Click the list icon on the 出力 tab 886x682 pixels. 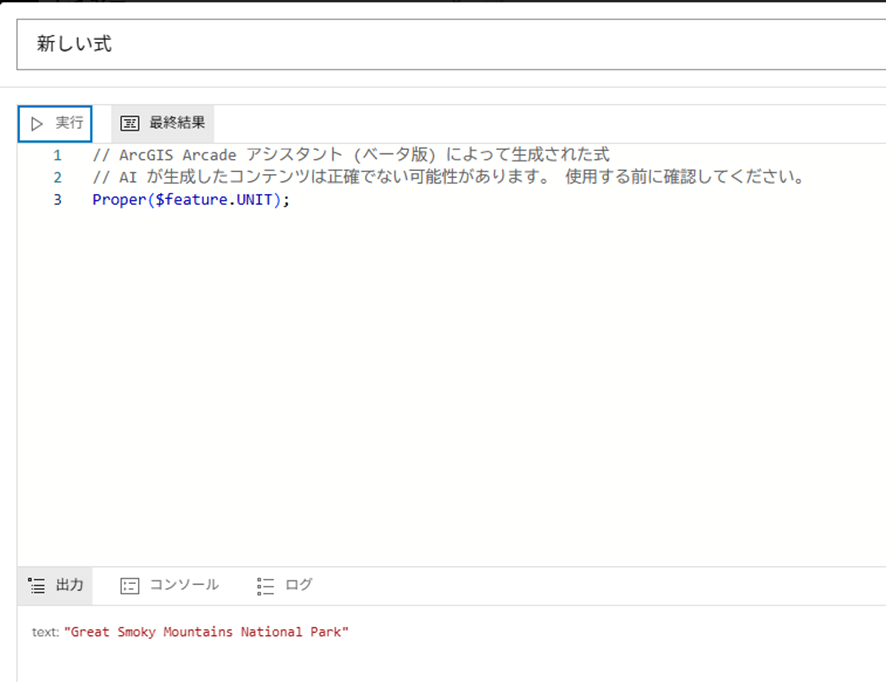pyautogui.click(x=37, y=585)
